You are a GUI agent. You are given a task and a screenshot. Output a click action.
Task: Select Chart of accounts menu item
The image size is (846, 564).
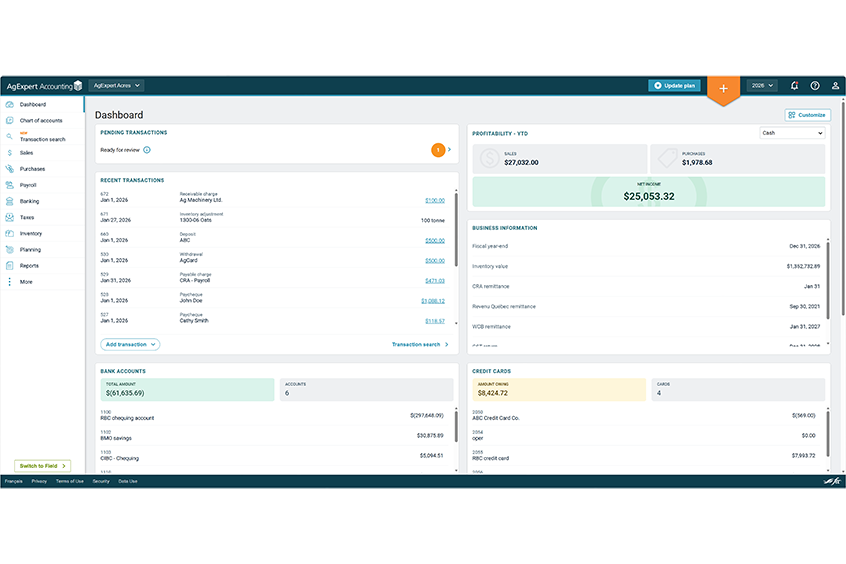coord(42,120)
